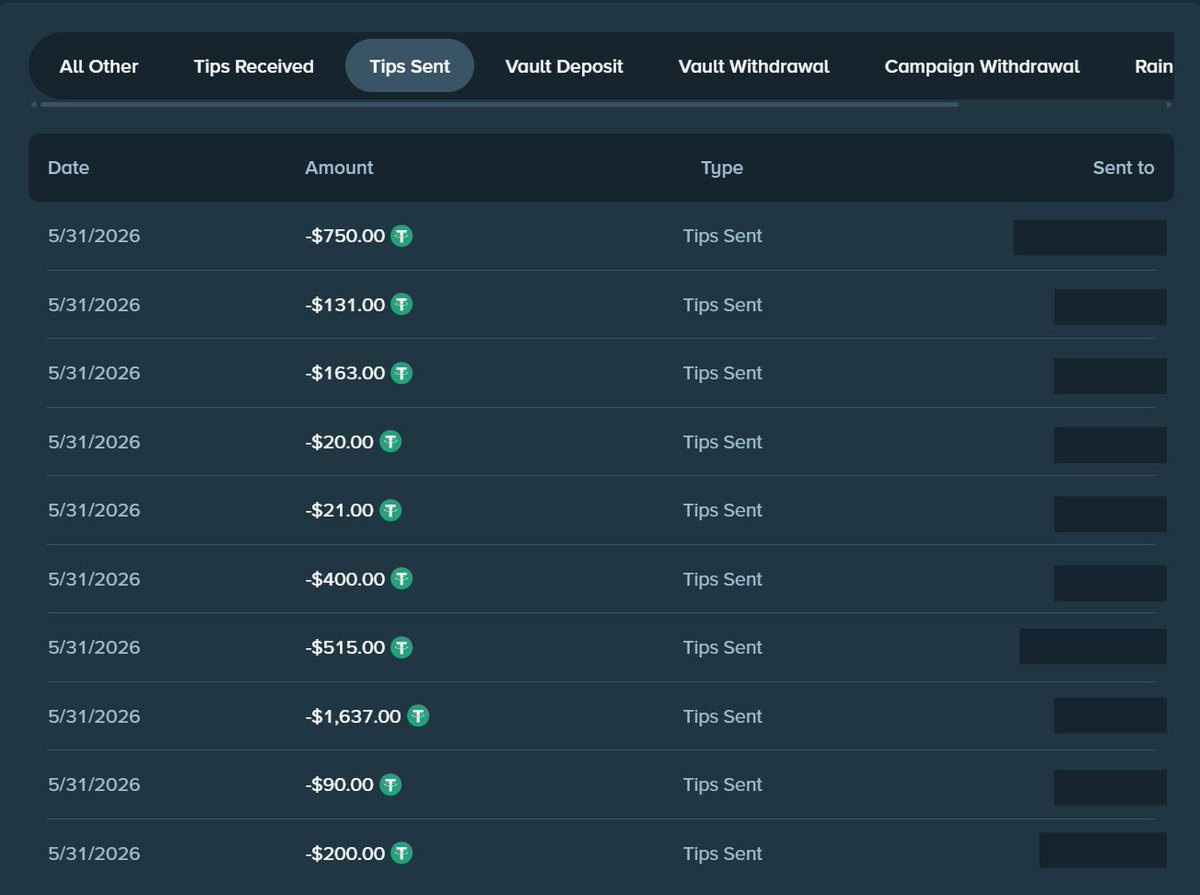Click Tether coin icon beside -$20.00
Image resolution: width=1200 pixels, height=895 pixels.
point(391,441)
